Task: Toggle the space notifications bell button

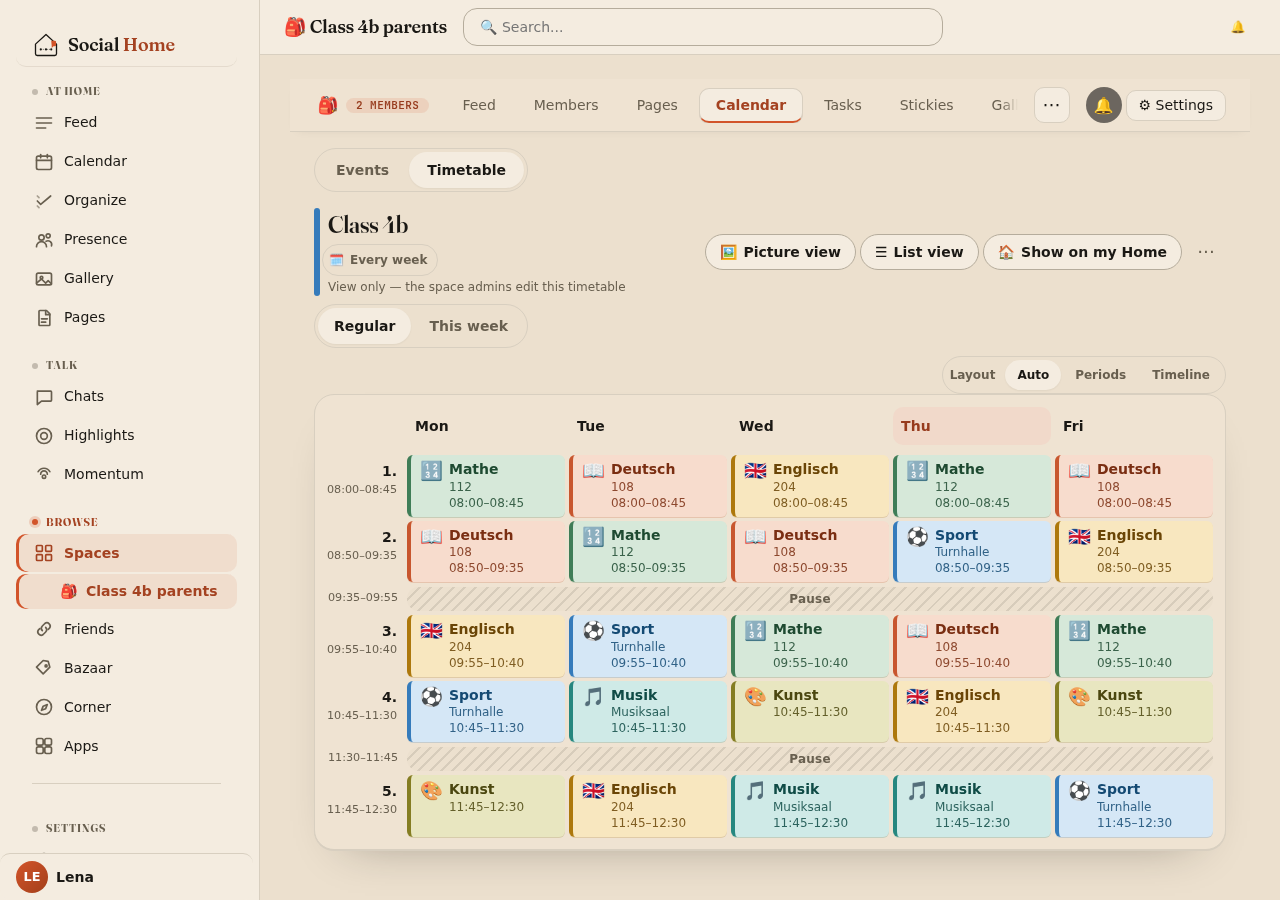Action: 1104,105
